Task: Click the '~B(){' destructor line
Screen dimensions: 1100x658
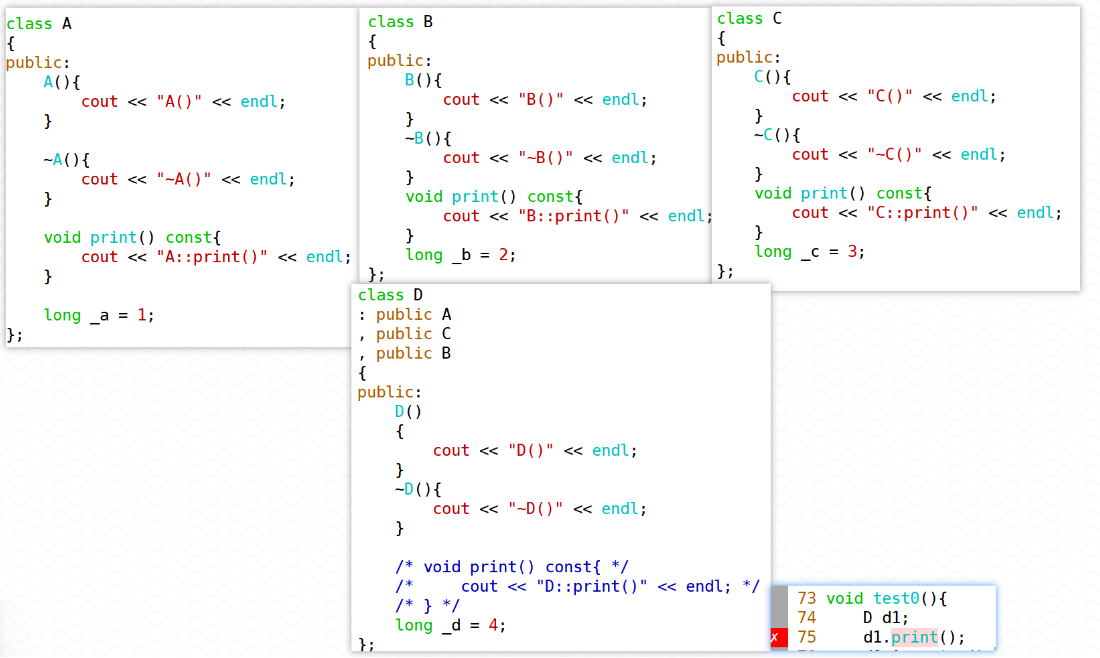Action: tap(428, 138)
